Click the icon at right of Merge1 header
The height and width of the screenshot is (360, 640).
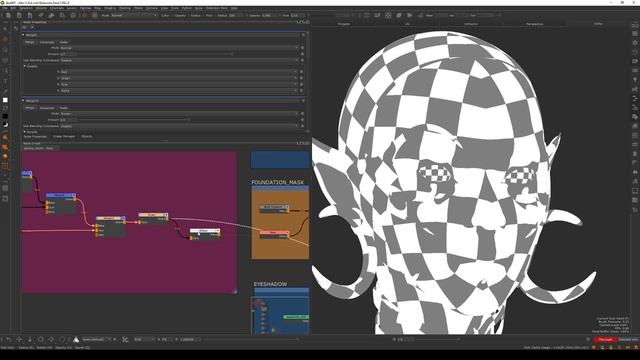pyautogui.click(x=303, y=35)
